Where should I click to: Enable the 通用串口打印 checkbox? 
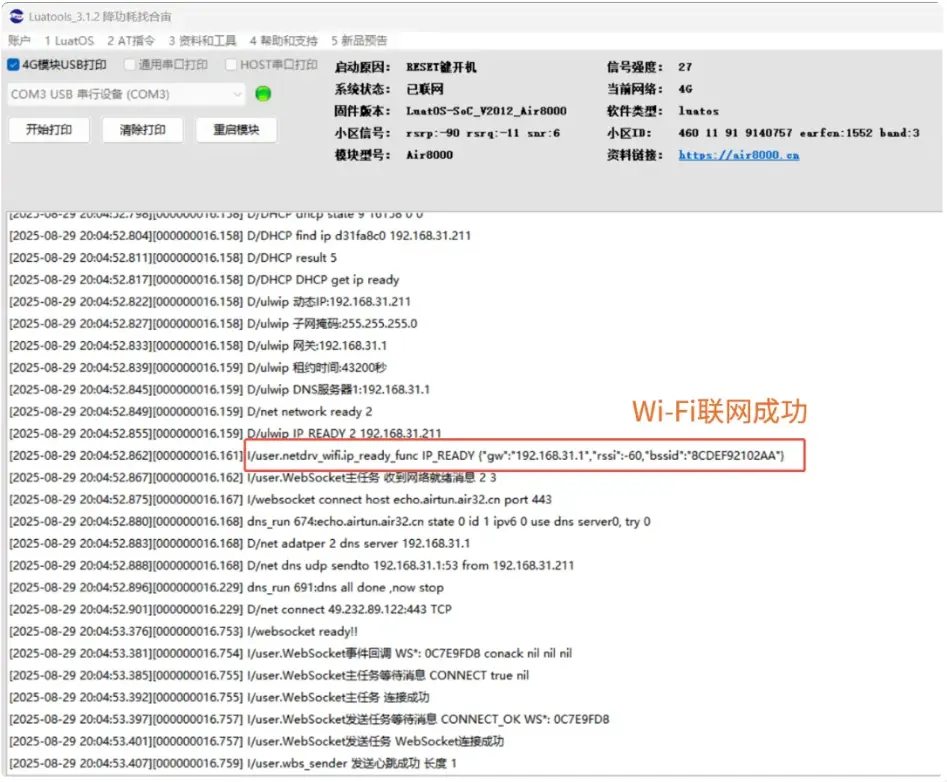[129, 65]
